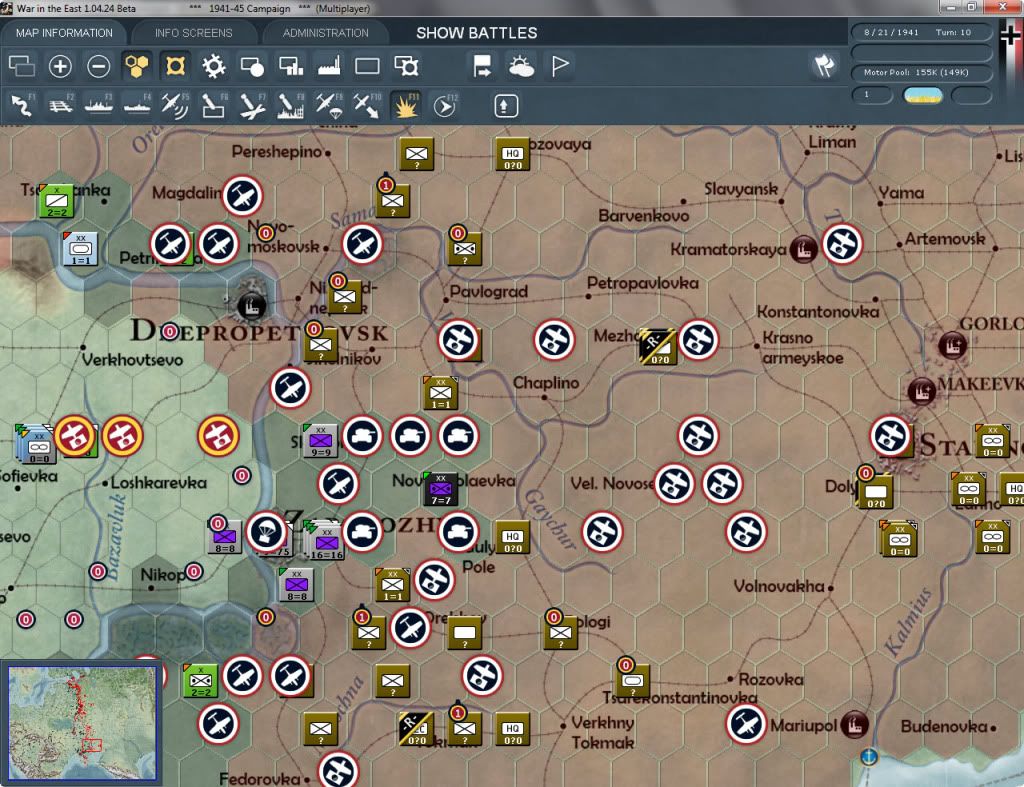Screen dimensions: 1024x787
Task: Click the blue-yellow weather indicator pill
Action: [922, 95]
